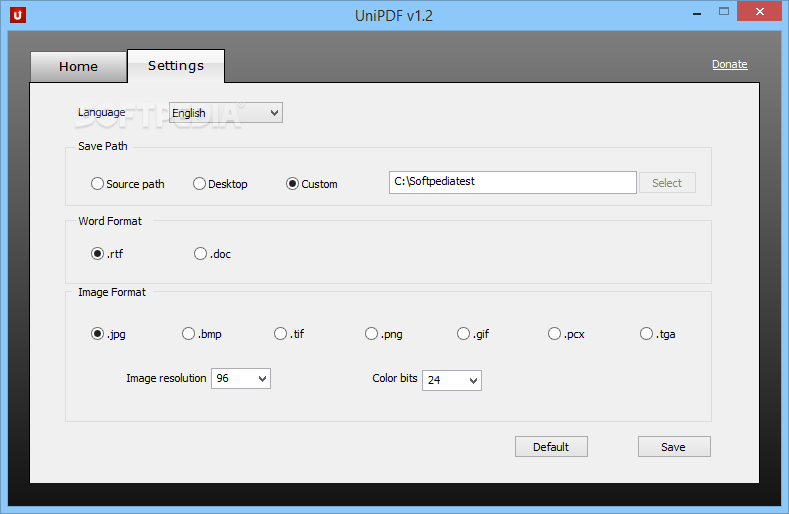Expand the Image resolution dropdown

tap(241, 379)
